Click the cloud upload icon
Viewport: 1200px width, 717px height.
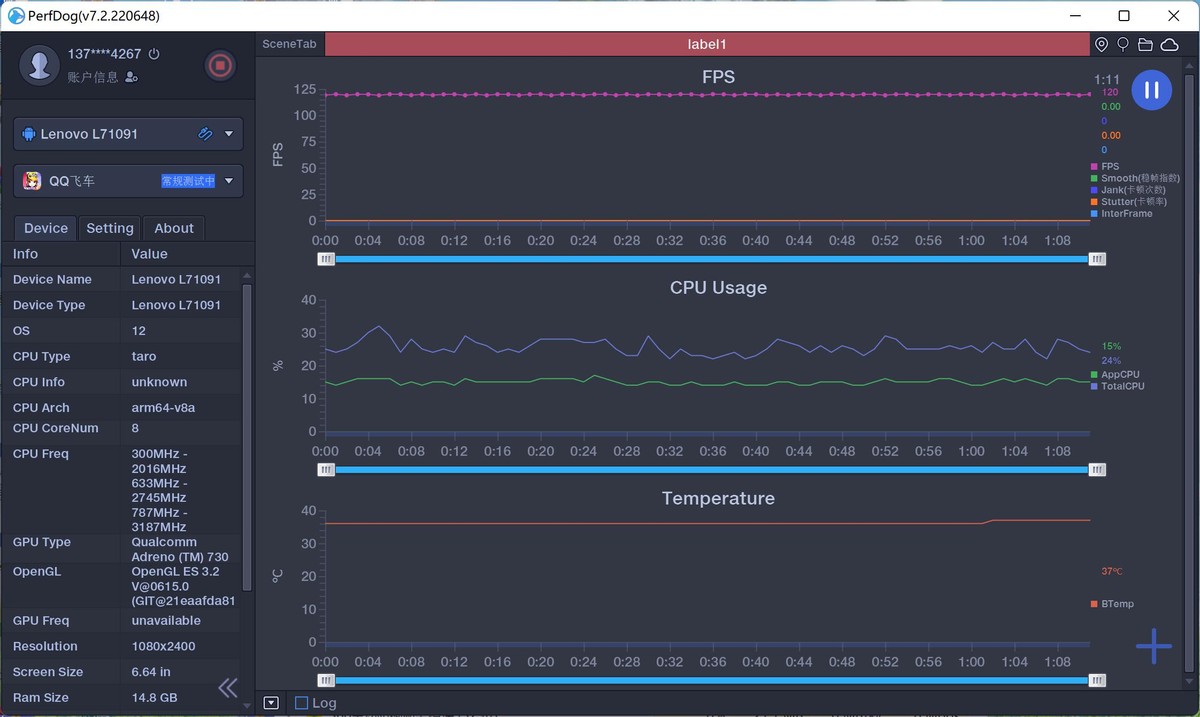pyautogui.click(x=1168, y=45)
